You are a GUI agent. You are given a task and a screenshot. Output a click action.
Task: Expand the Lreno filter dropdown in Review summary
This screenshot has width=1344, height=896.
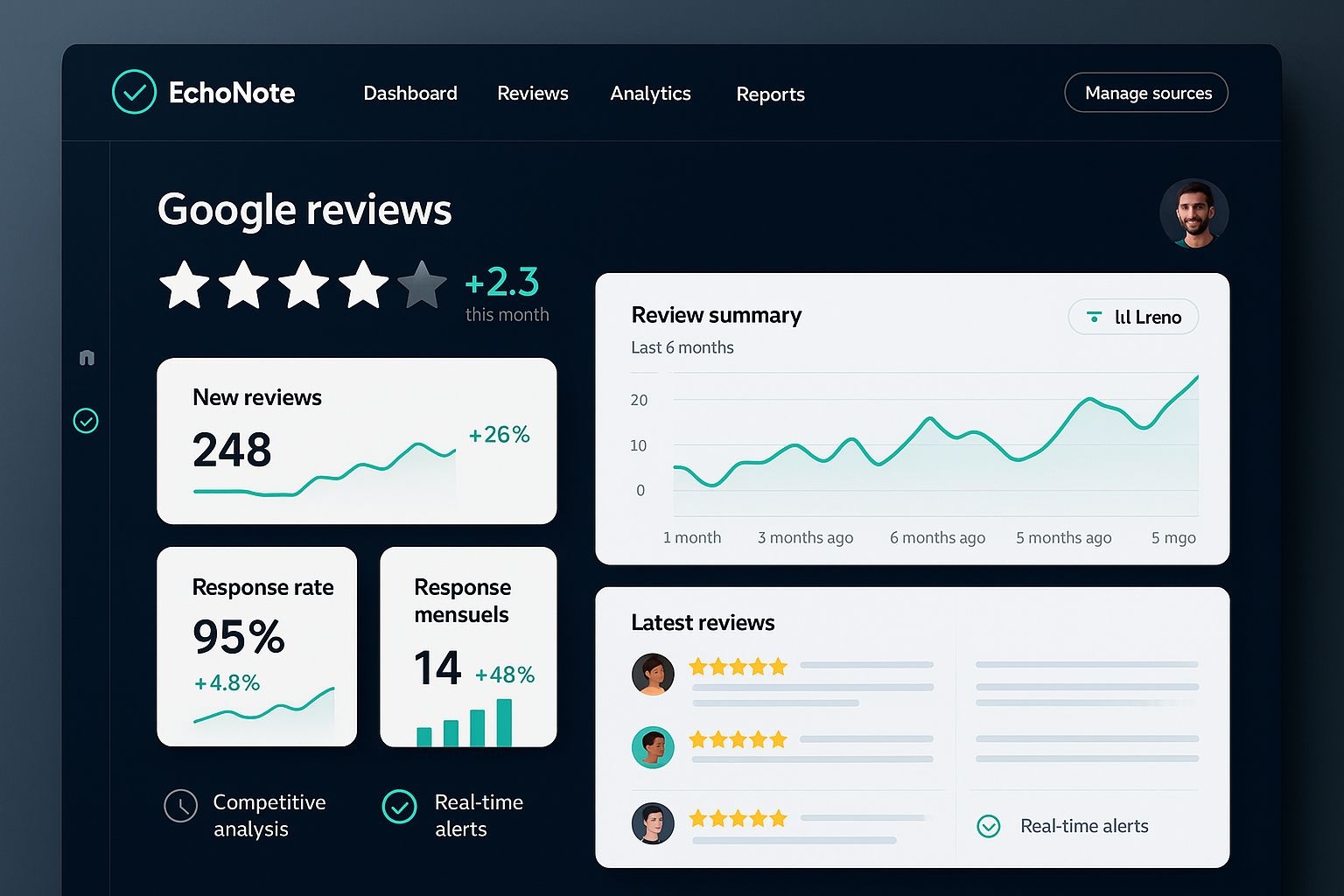coord(1133,317)
